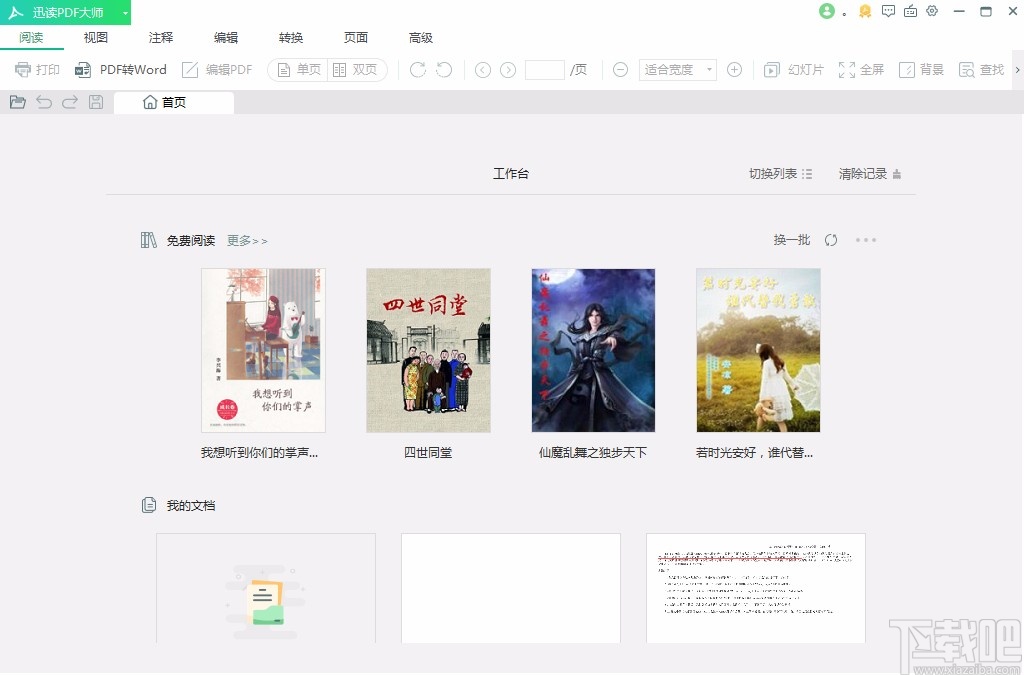This screenshot has width=1024, height=675.
Task: Switch to 双页 double page view
Action: pyautogui.click(x=354, y=69)
